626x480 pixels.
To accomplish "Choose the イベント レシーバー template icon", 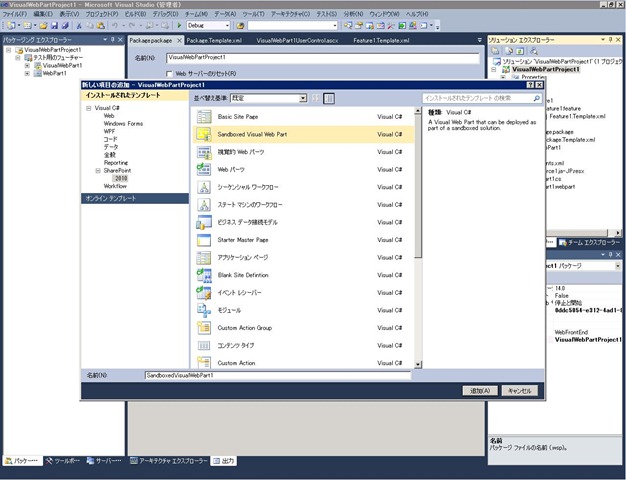I will pos(204,292).
